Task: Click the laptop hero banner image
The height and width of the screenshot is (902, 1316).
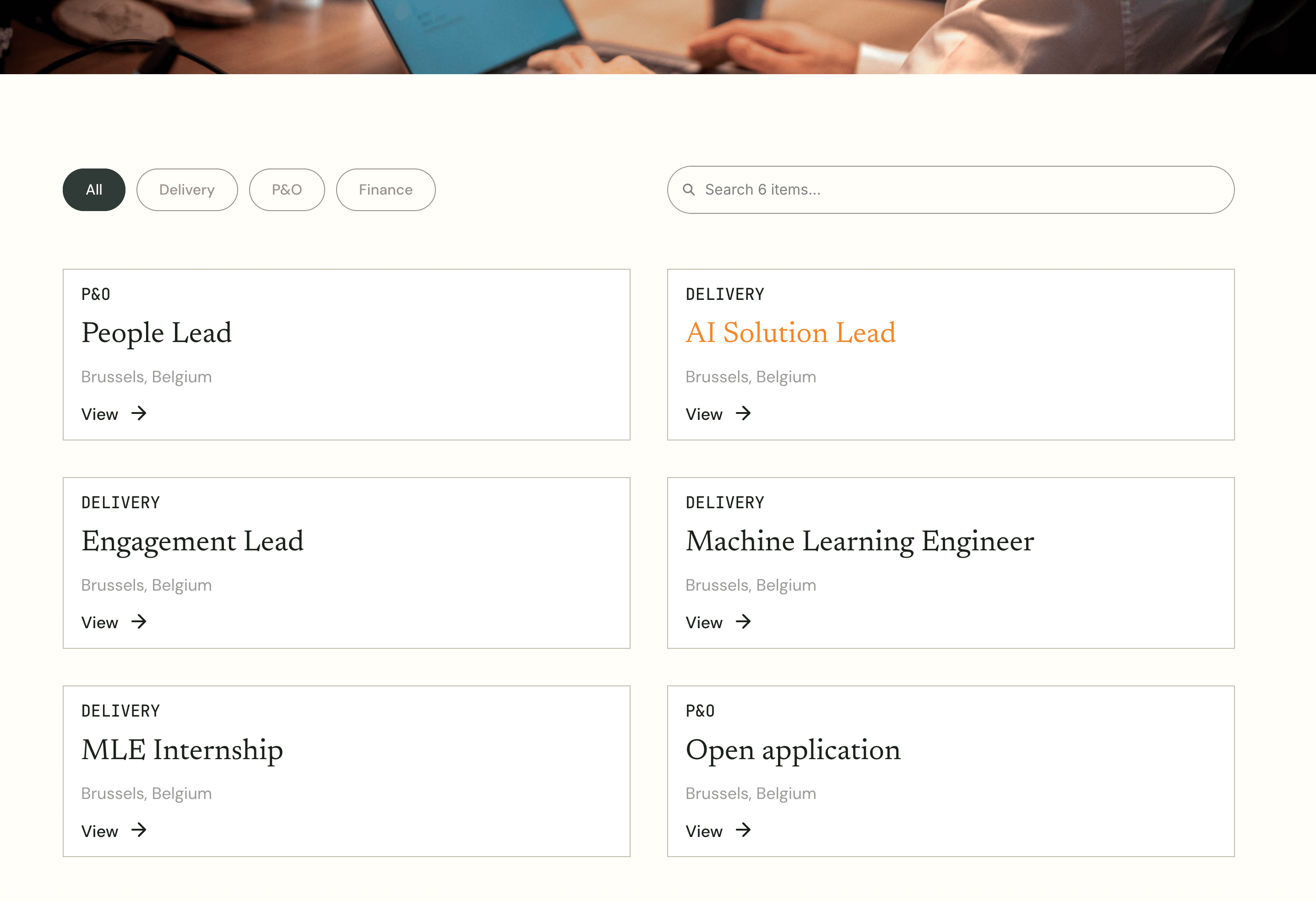Action: pos(658,37)
